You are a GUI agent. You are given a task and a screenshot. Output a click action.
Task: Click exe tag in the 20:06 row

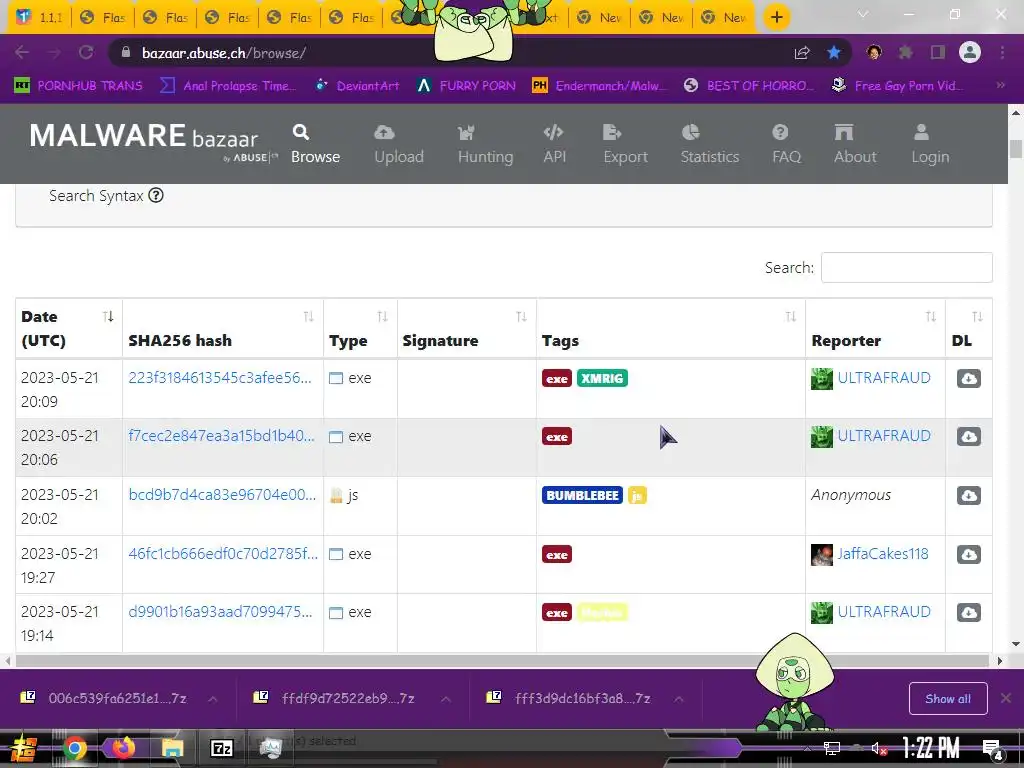coord(556,436)
